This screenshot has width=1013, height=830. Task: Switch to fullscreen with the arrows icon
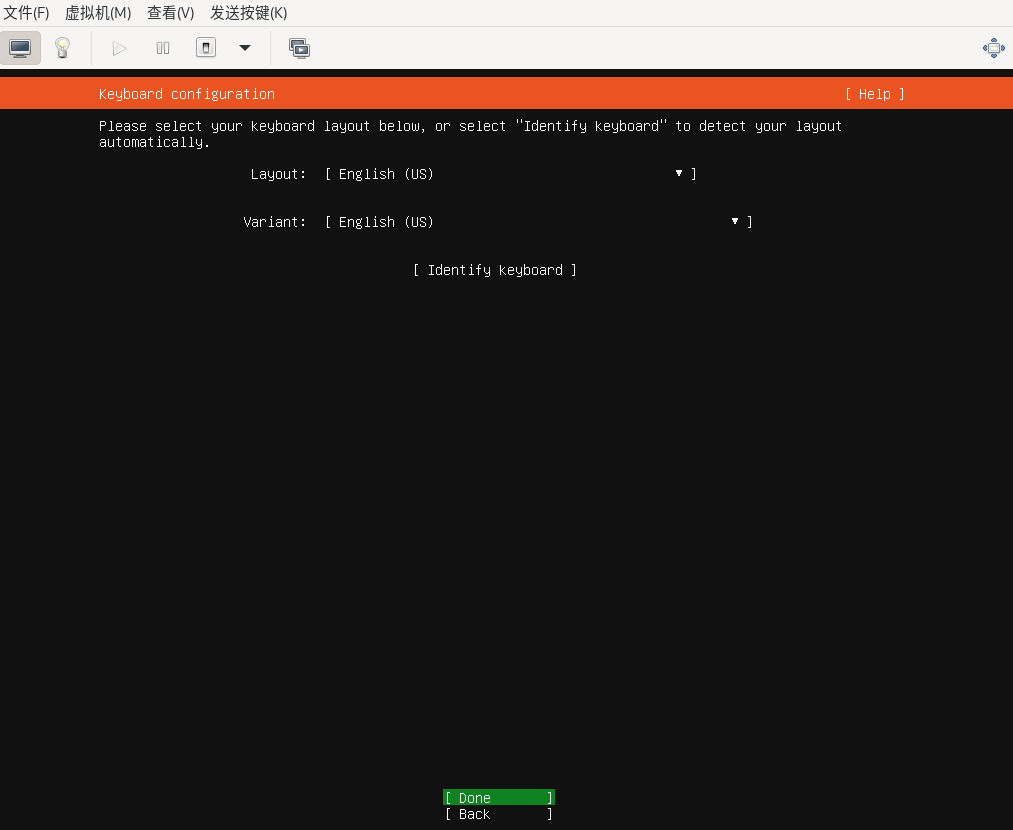coord(993,48)
